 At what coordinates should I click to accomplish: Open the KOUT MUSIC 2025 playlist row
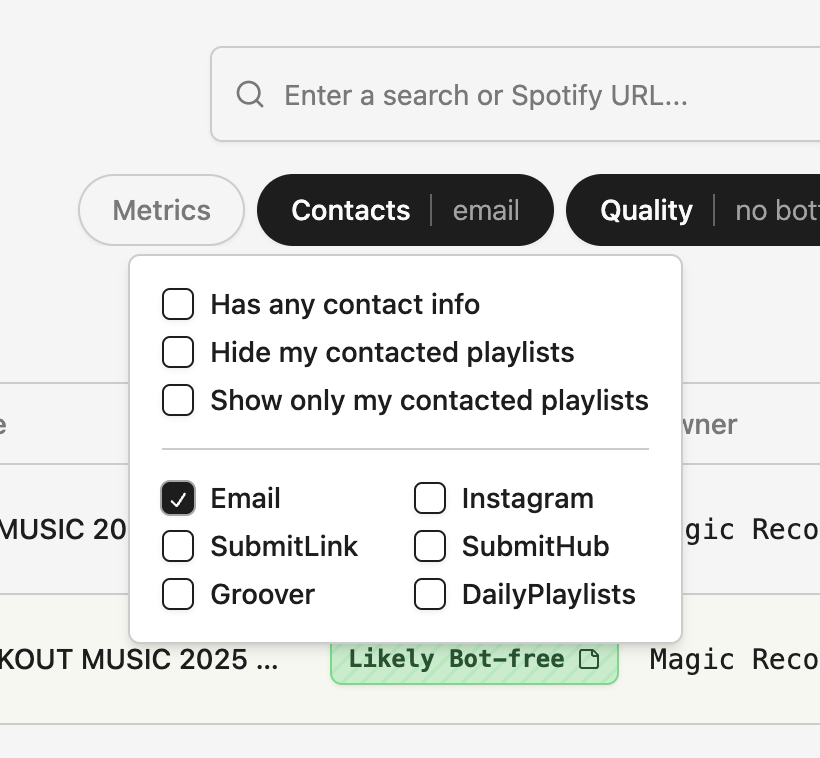140,660
